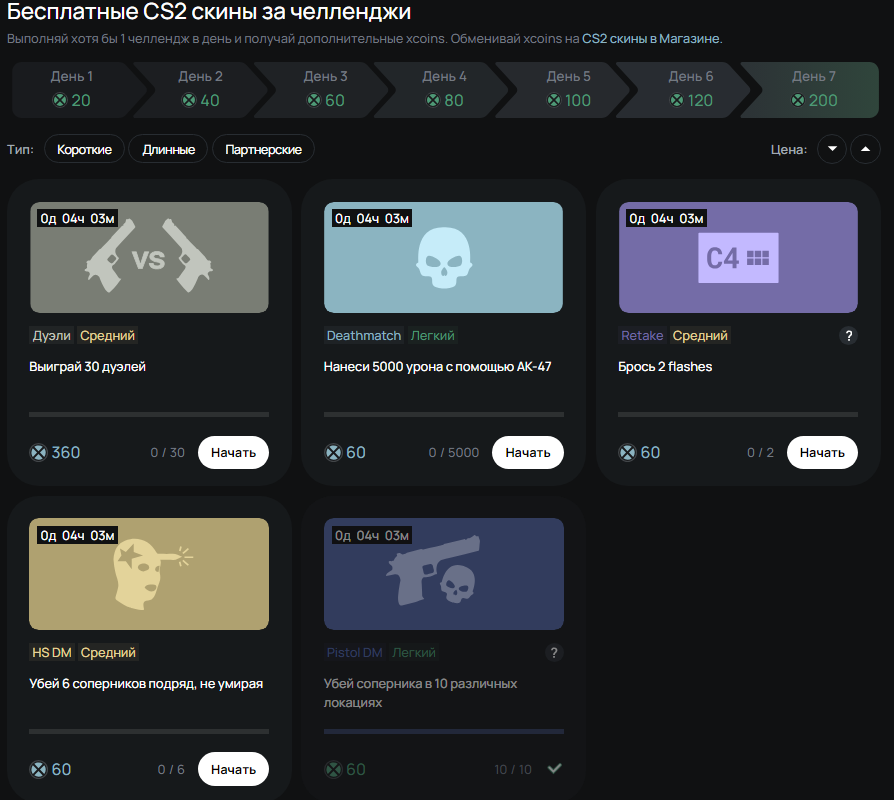Click xcoin icon in День 3 step
This screenshot has height=800, width=894.
click(314, 100)
